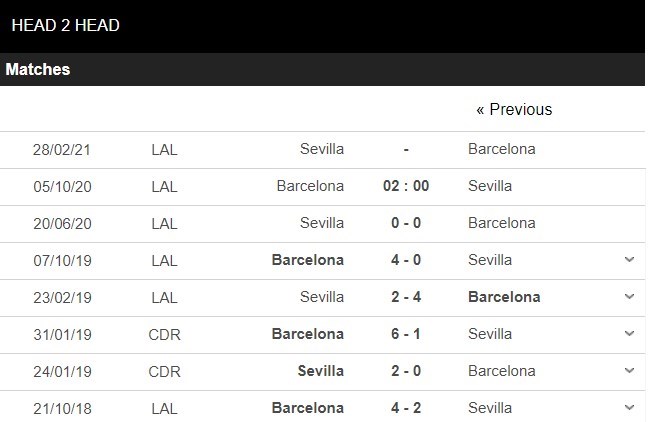Image resolution: width=652 pixels, height=422 pixels.
Task: Open Sevilla team in 28/02/21 fixture
Action: point(322,149)
